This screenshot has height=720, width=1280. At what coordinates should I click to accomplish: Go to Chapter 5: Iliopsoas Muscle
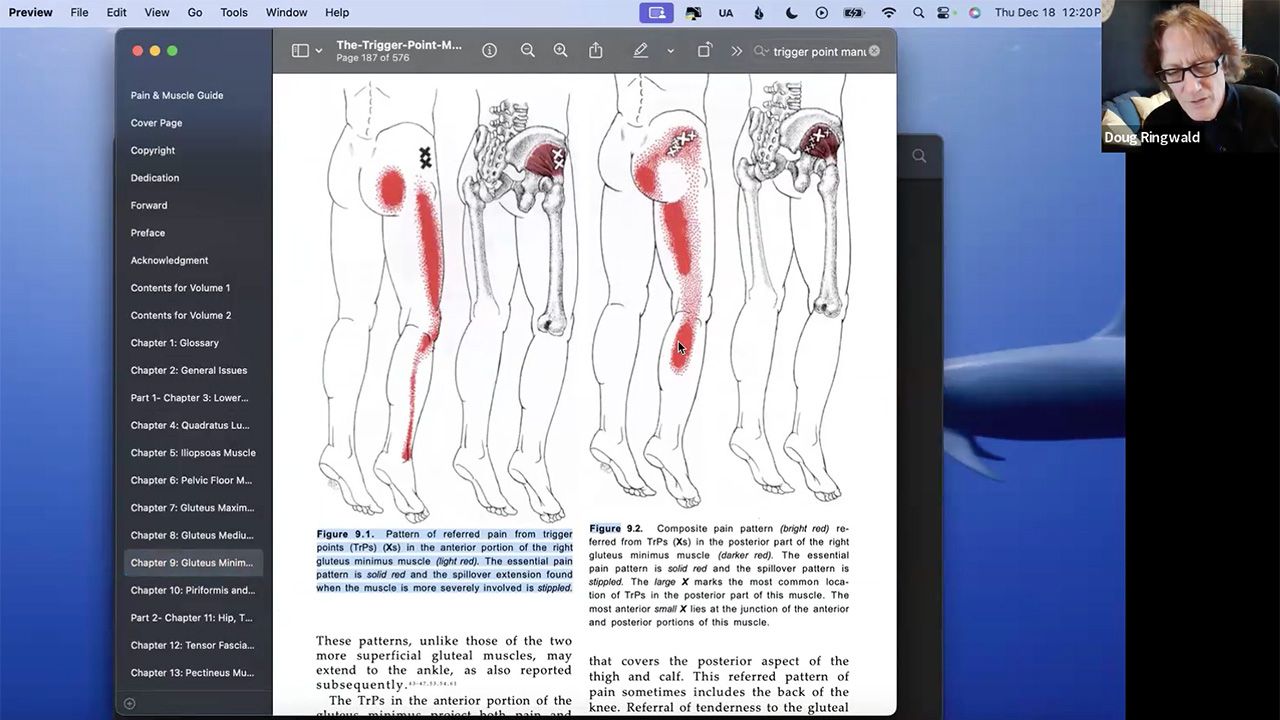point(193,453)
